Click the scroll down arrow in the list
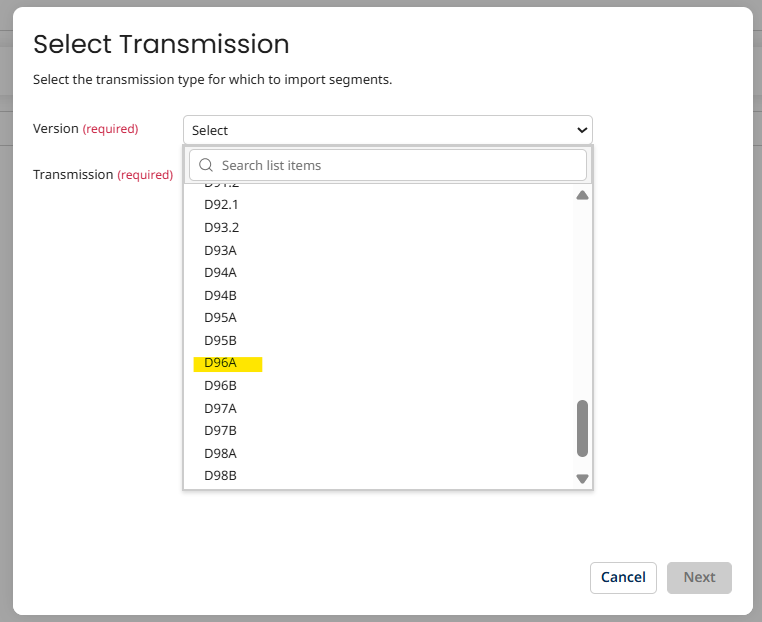This screenshot has height=622, width=762. [582, 479]
